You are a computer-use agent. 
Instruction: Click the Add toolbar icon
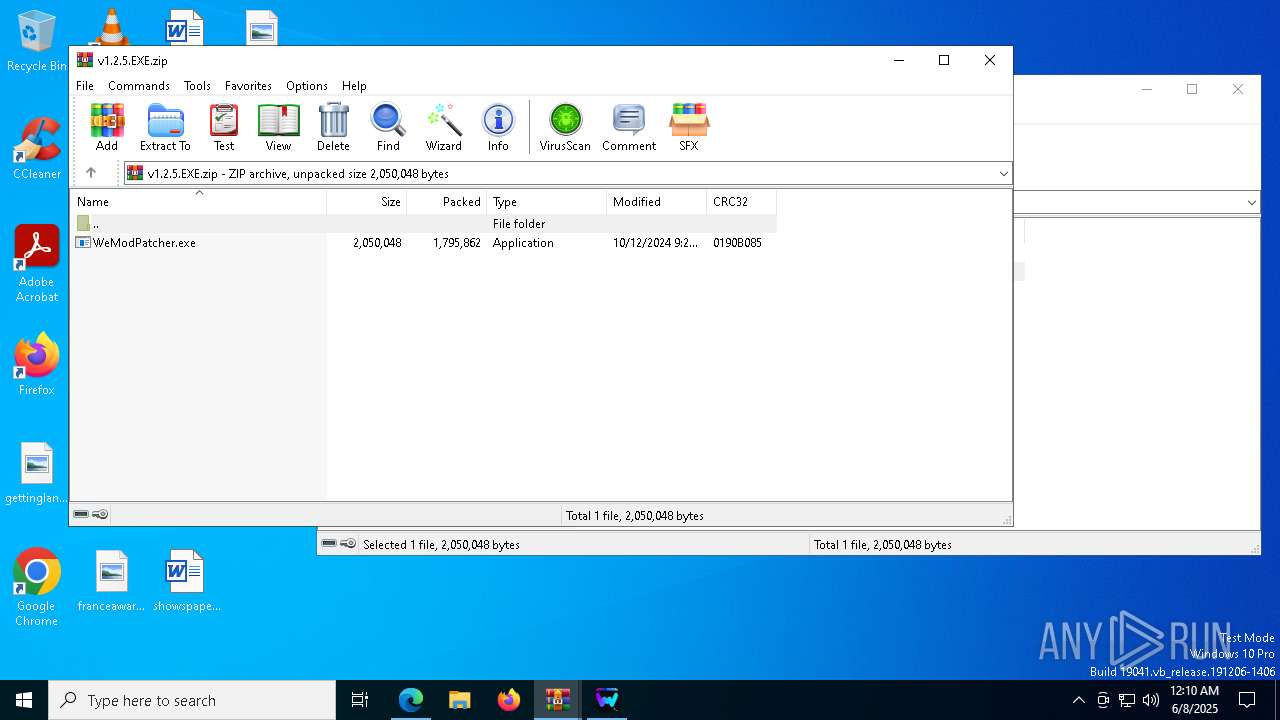(107, 127)
